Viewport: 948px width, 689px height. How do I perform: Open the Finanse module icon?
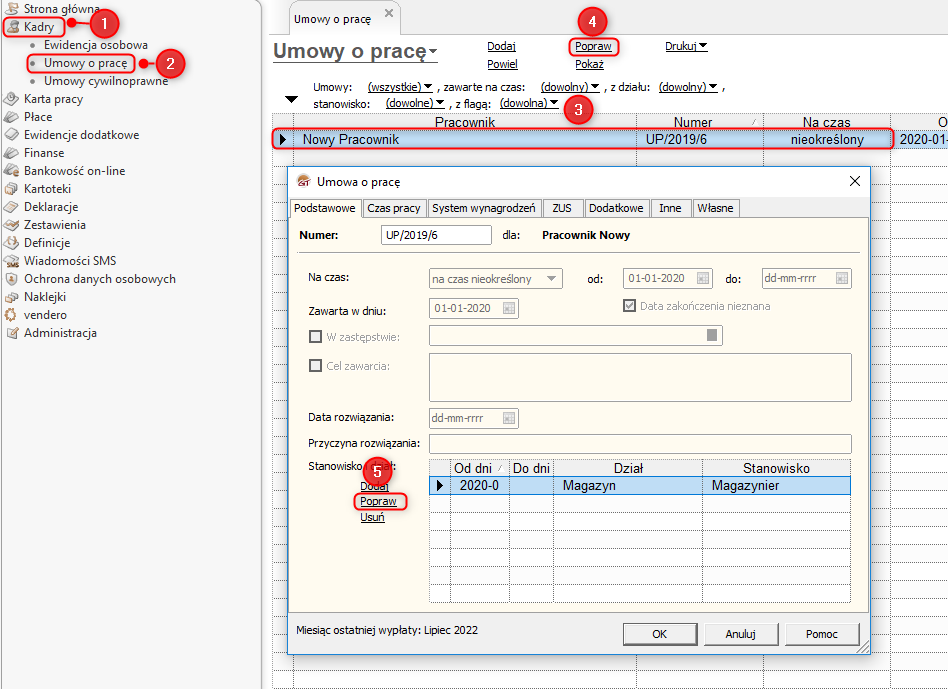click(12, 153)
